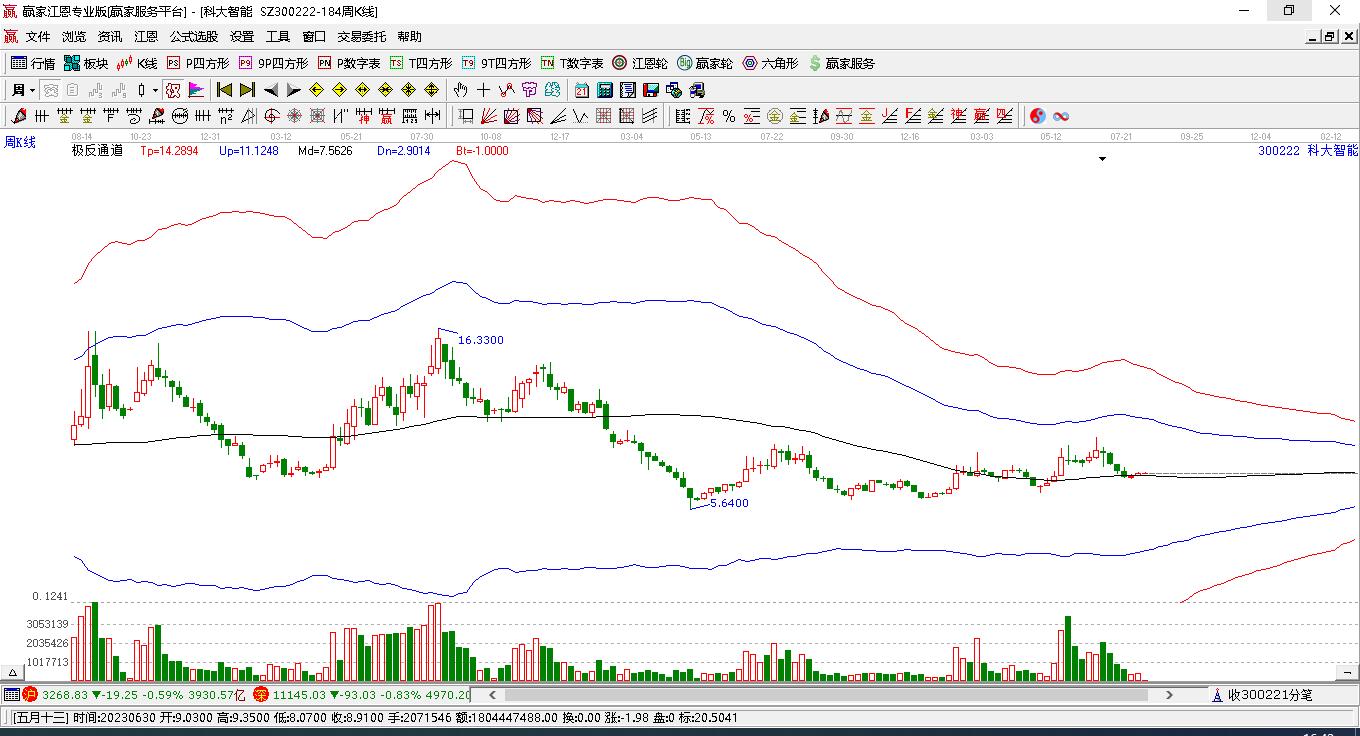The width and height of the screenshot is (1360, 736).
Task: Jump to first bar with skip-to-start arrow
Action: click(225, 90)
